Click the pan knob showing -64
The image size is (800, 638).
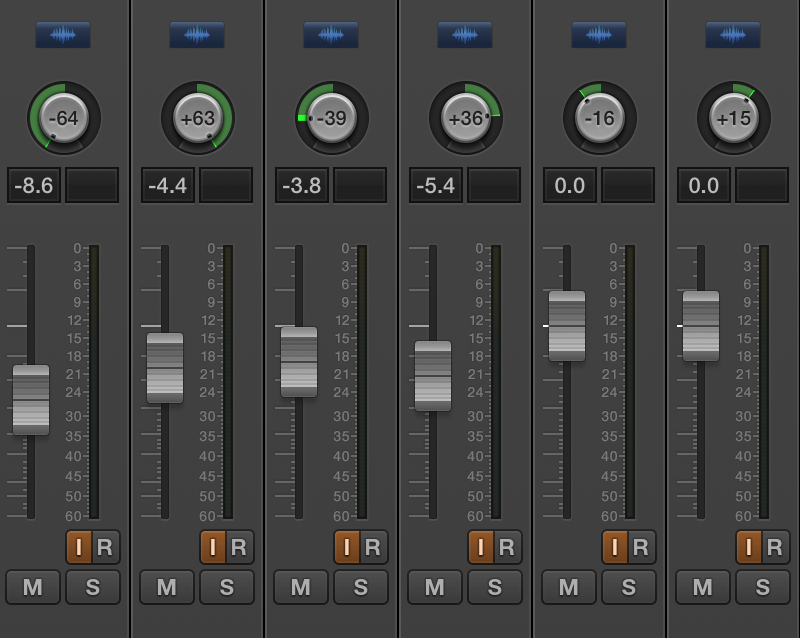coord(64,118)
